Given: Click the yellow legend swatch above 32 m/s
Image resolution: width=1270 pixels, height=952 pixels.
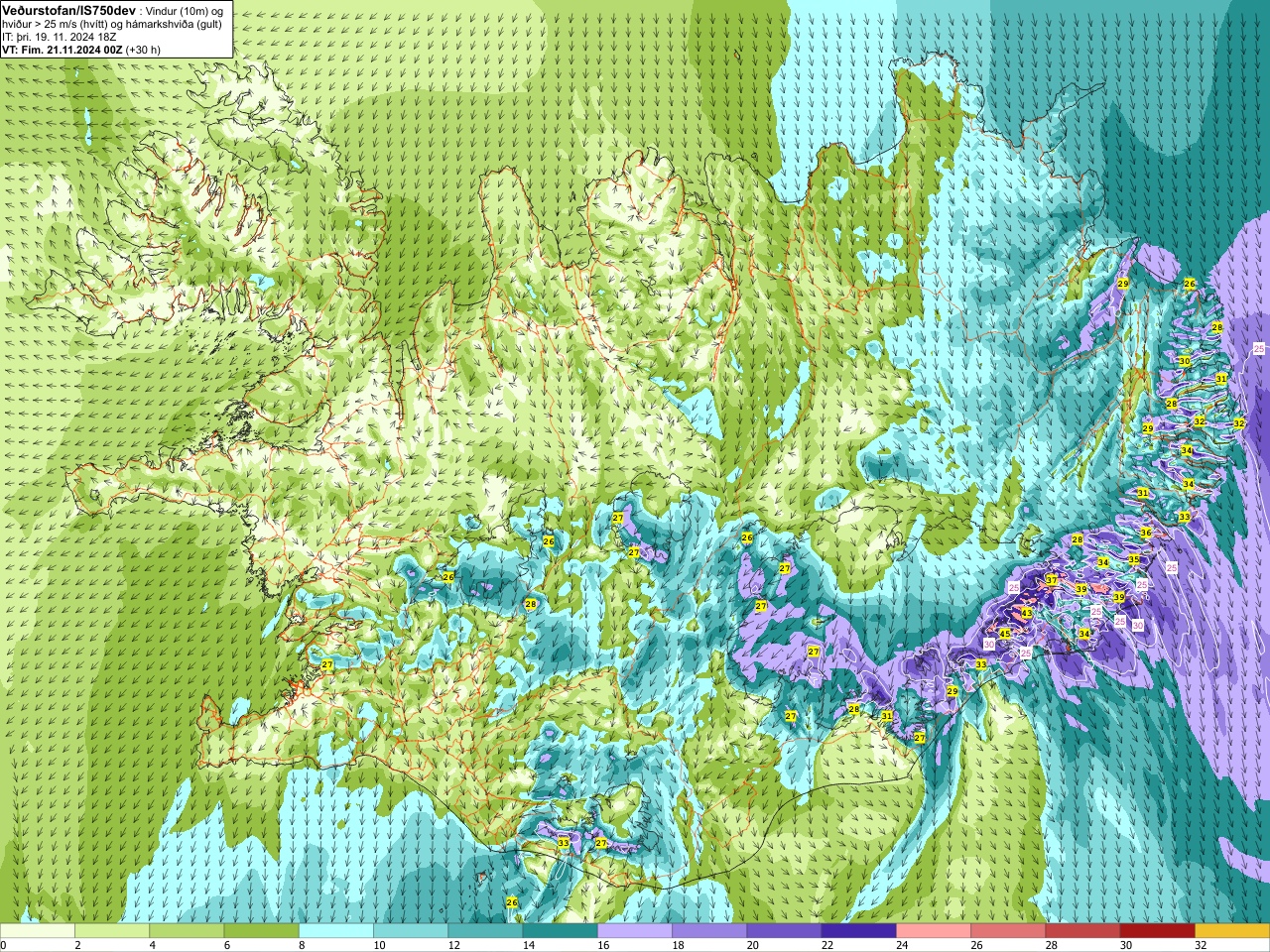Looking at the screenshot, I should [x=1233, y=931].
